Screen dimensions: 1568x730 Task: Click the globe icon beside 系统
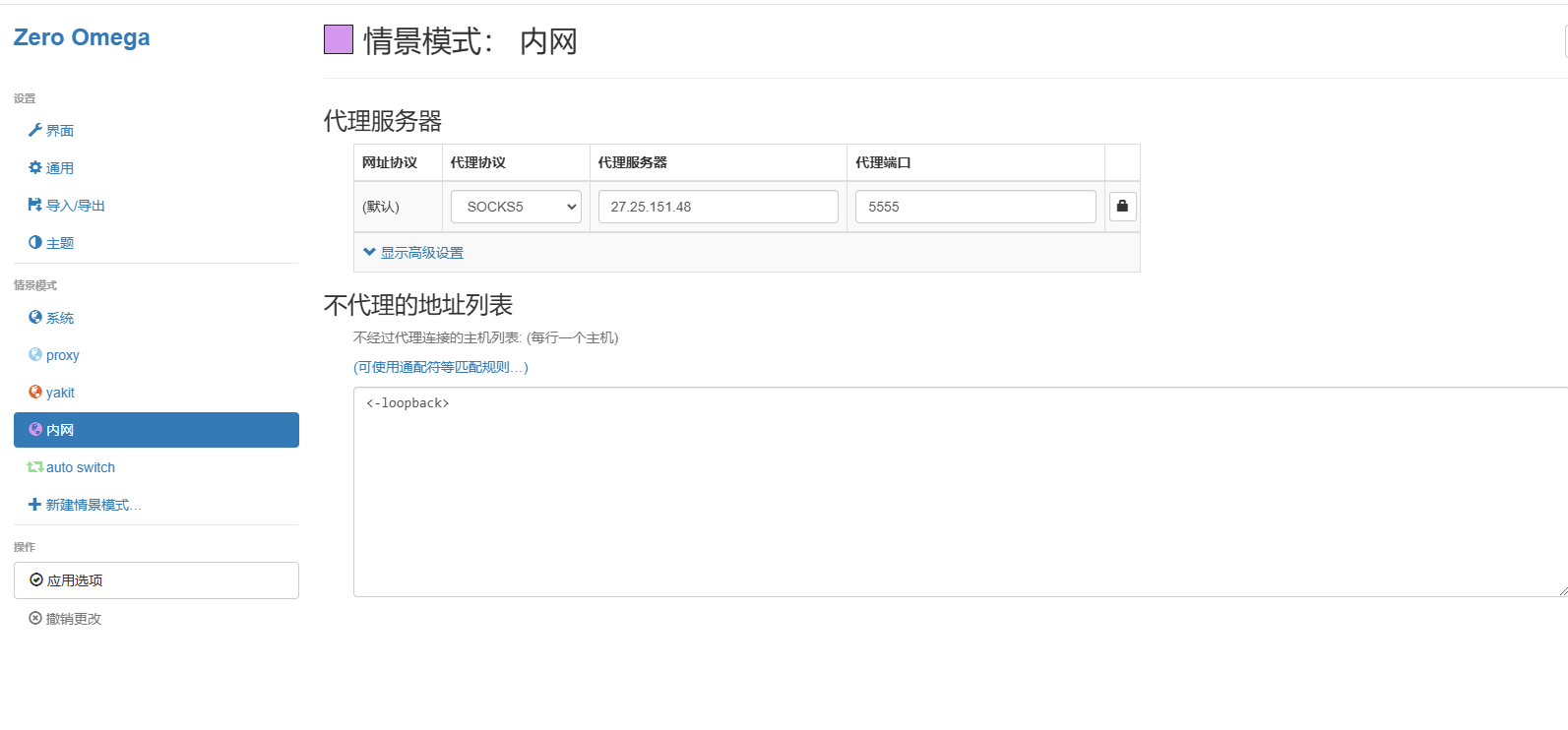tap(35, 317)
